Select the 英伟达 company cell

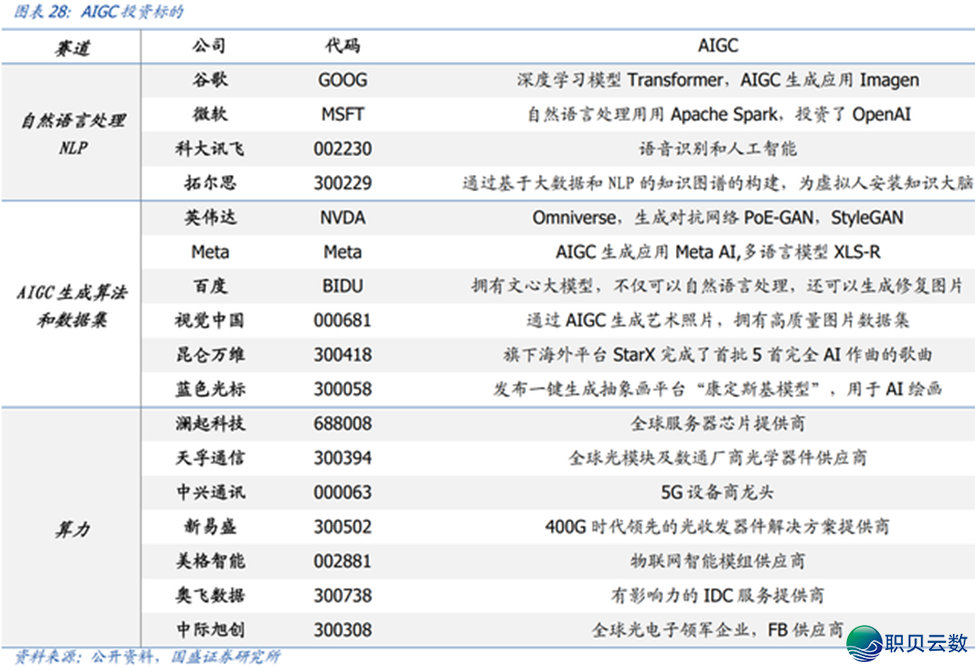pos(209,218)
